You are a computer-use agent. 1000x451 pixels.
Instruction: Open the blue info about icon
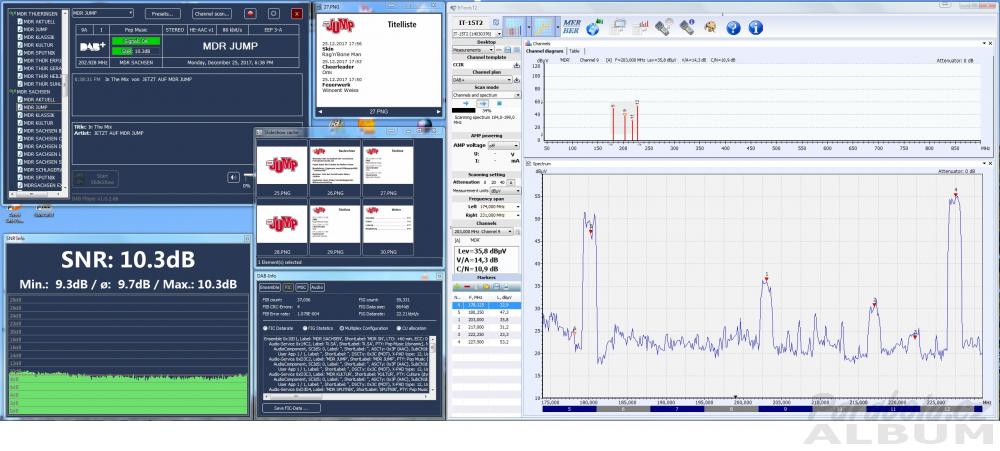tap(756, 27)
